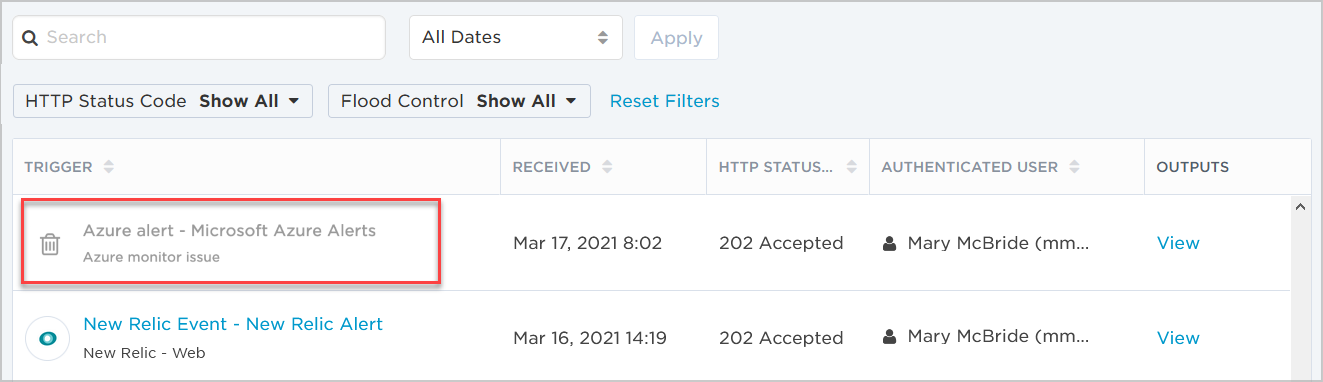Screen dimensions: 1323x382
Task: Sort by the Received column arrows
Action: click(x=606, y=167)
